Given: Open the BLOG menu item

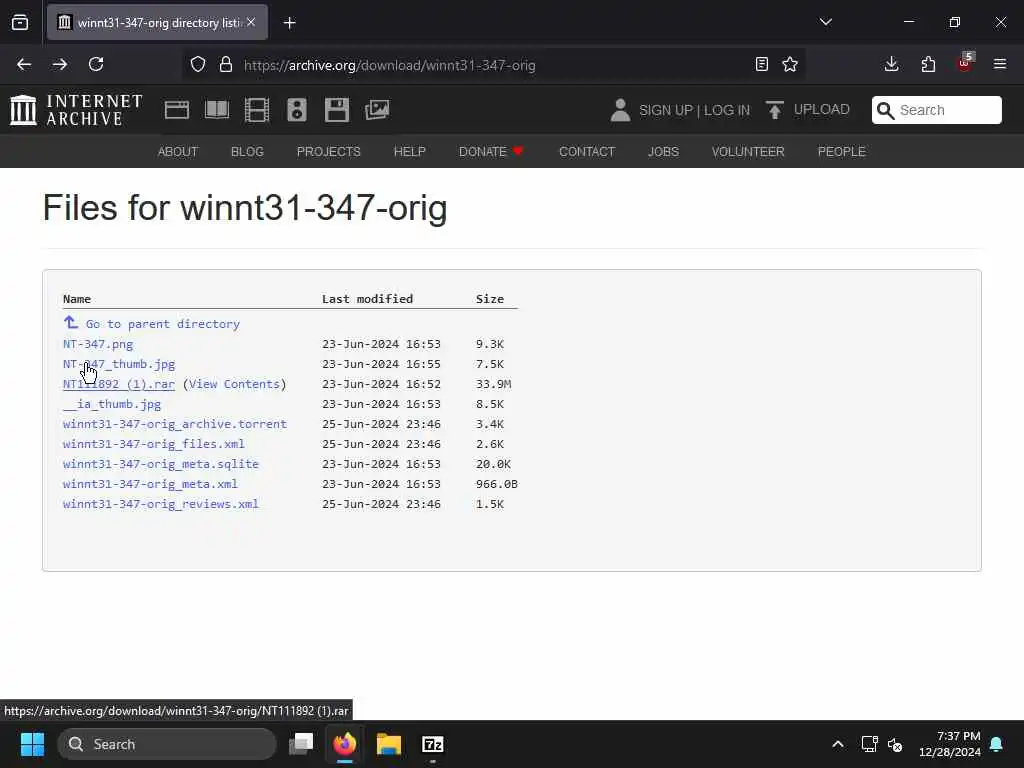Looking at the screenshot, I should (x=248, y=152).
